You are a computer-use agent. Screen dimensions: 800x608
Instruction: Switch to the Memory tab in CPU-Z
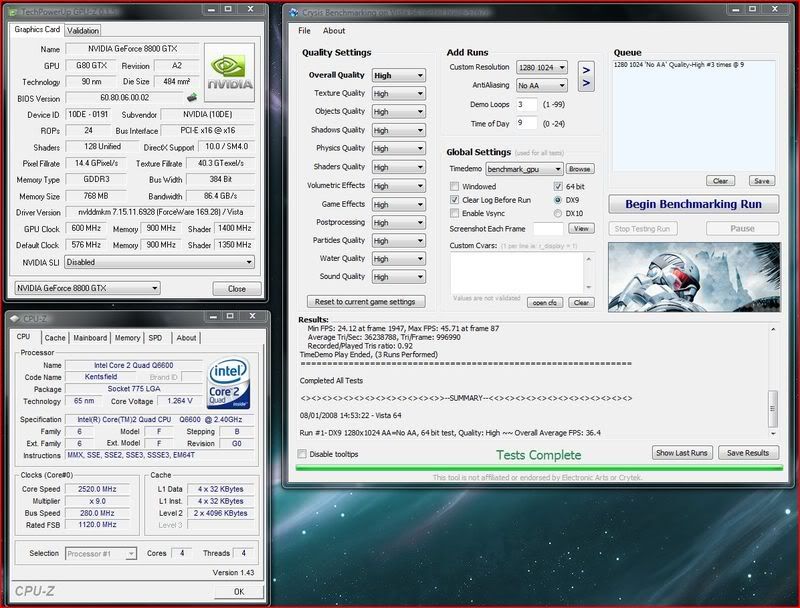pos(127,338)
